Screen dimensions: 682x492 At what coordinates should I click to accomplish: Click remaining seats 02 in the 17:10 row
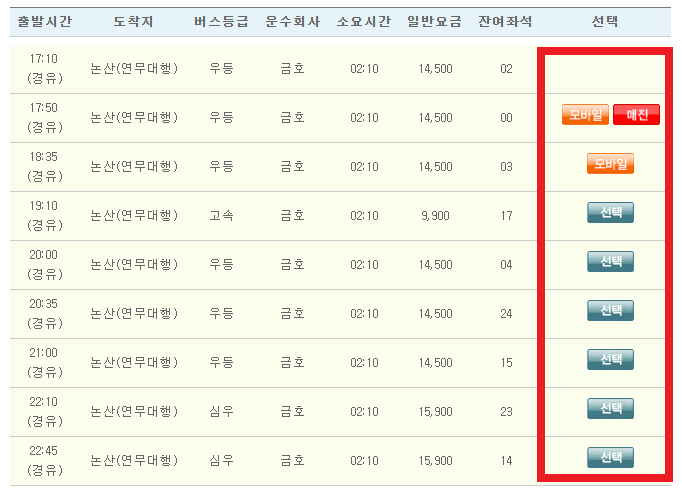pyautogui.click(x=506, y=69)
